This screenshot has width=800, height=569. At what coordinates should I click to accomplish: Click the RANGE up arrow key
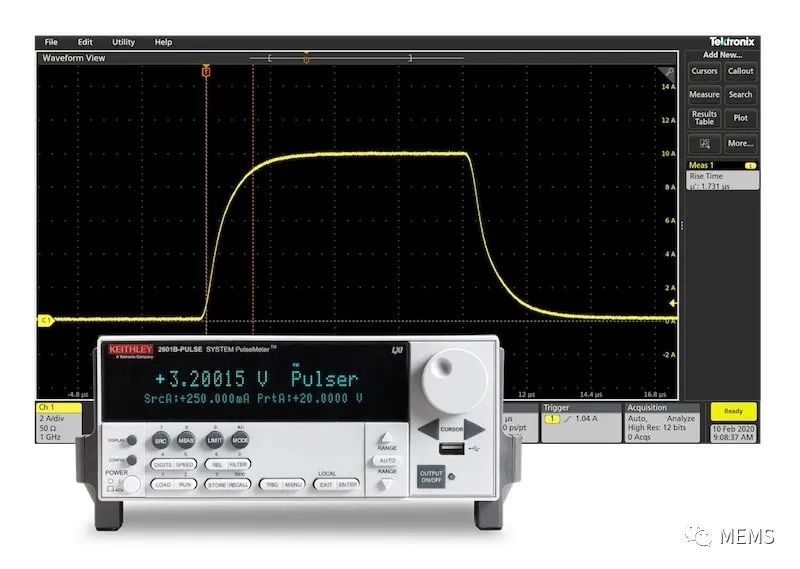pos(386,437)
